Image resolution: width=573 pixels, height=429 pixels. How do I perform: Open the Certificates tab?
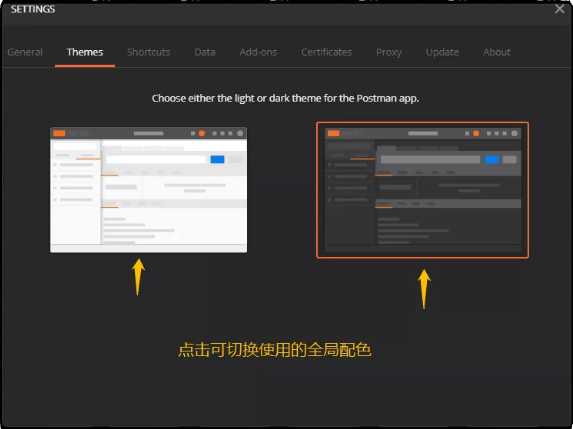[x=326, y=52]
